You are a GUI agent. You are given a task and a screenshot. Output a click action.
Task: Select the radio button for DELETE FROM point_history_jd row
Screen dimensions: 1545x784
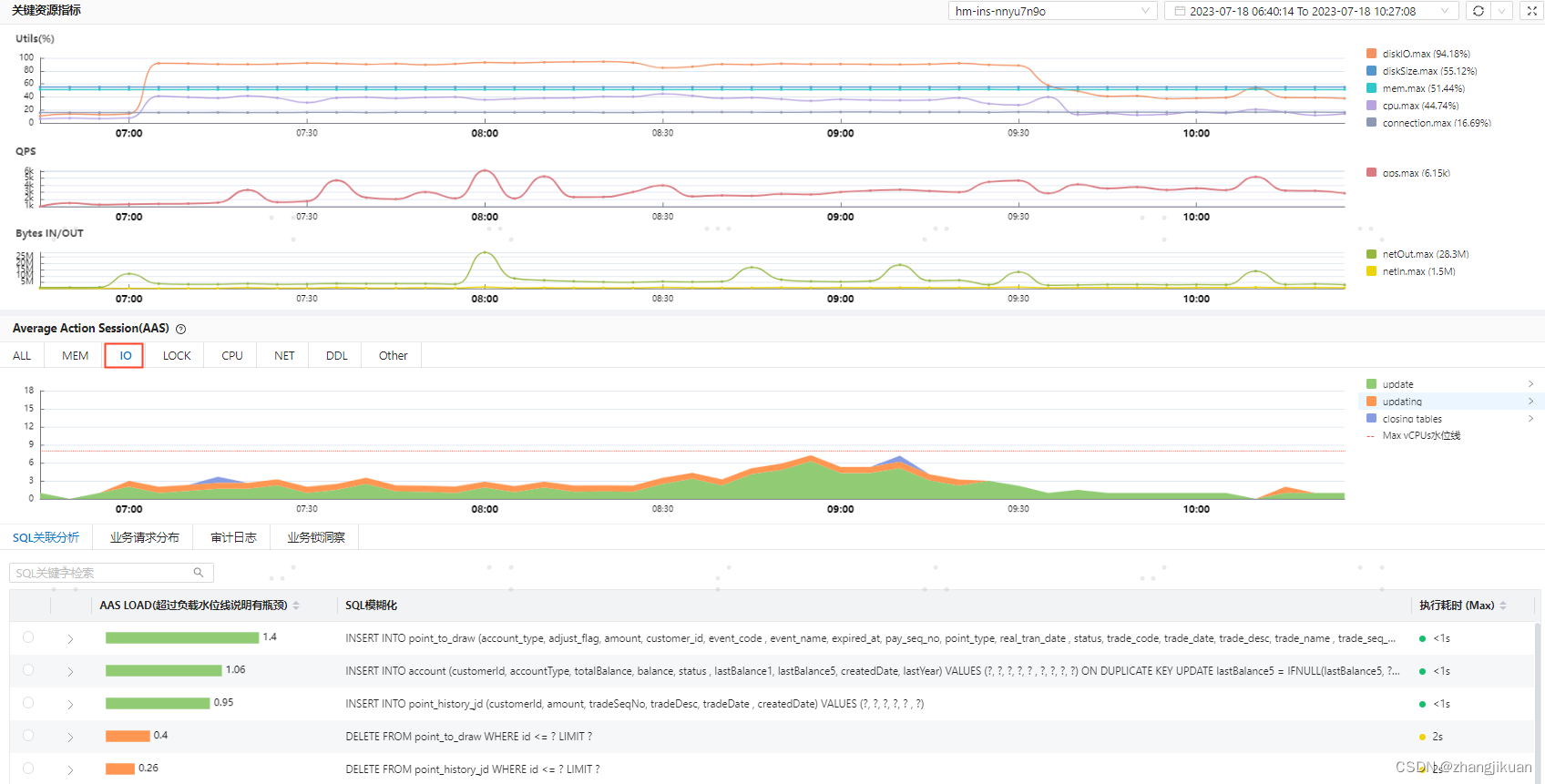pos(28,769)
